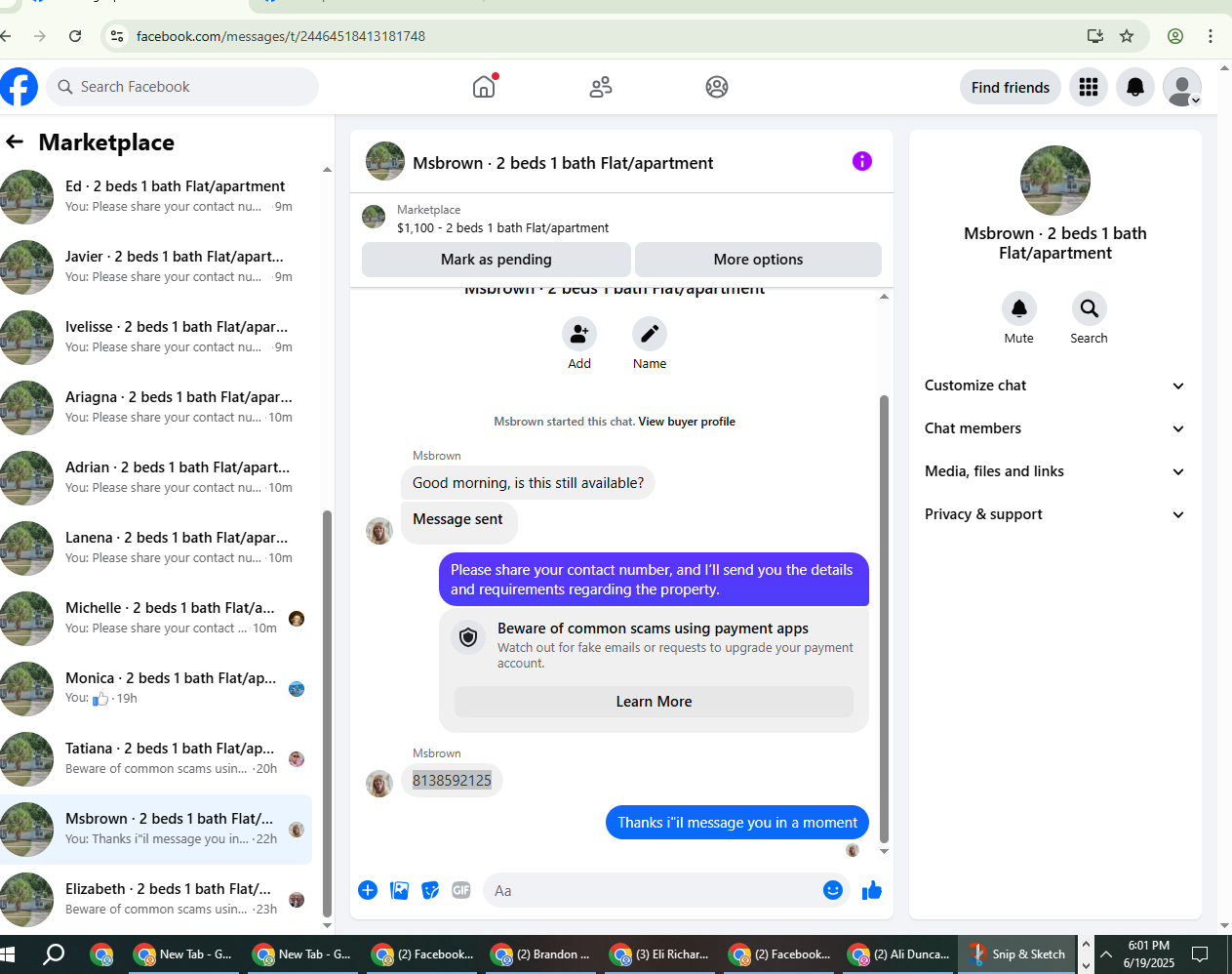Edit the chat name with pencil icon
Image resolution: width=1232 pixels, height=974 pixels.
point(650,334)
